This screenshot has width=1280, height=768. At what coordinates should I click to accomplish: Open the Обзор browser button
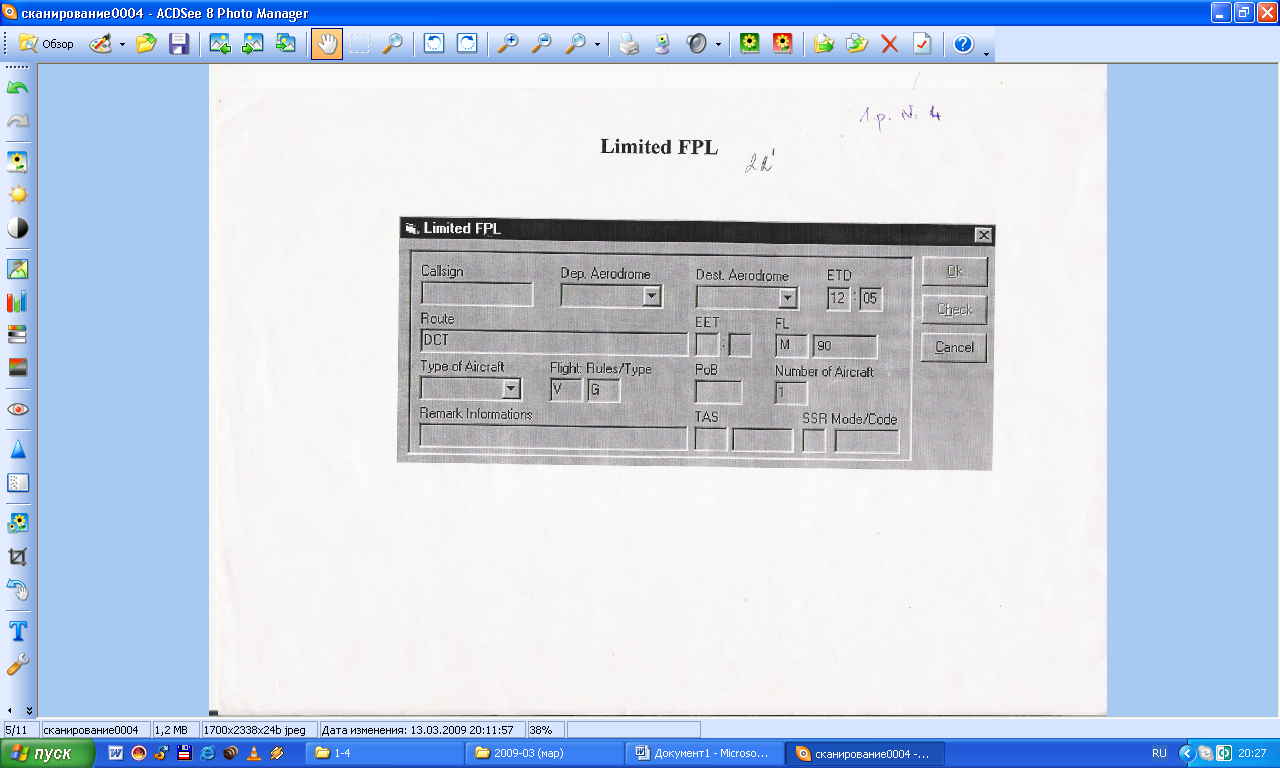pyautogui.click(x=46, y=44)
